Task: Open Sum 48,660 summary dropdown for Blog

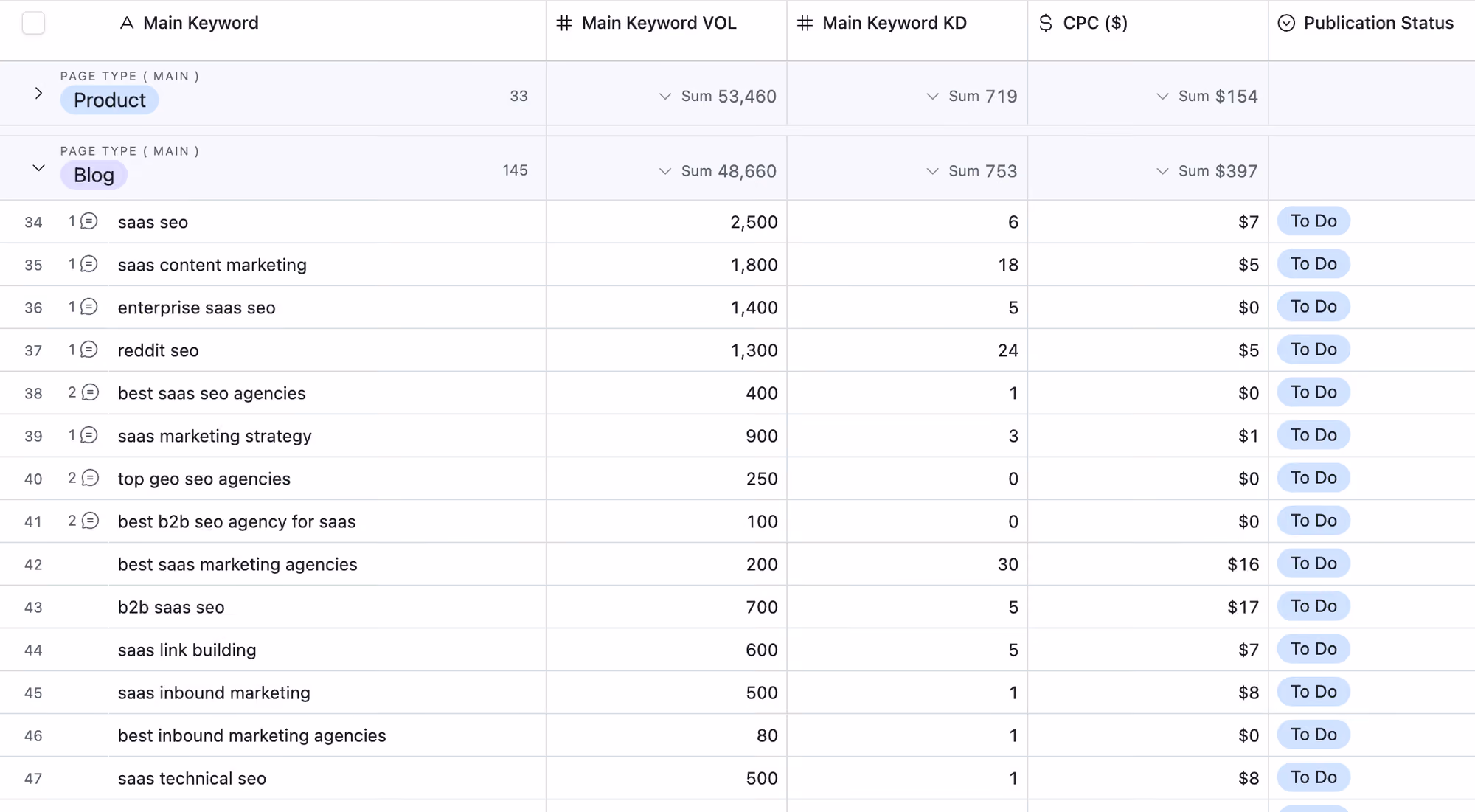Action: coord(718,171)
